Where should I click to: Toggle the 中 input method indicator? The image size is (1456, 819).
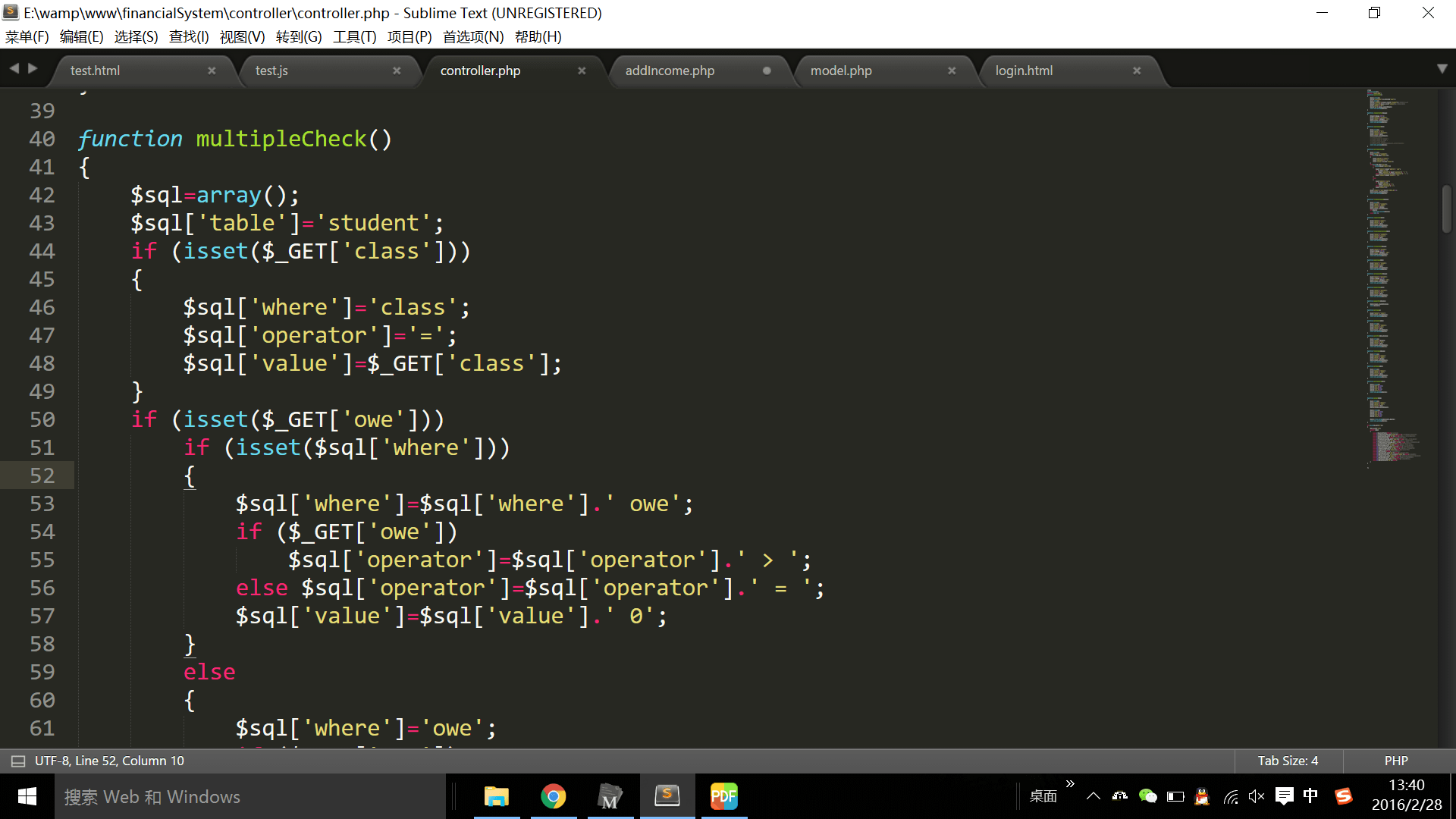(x=1310, y=796)
